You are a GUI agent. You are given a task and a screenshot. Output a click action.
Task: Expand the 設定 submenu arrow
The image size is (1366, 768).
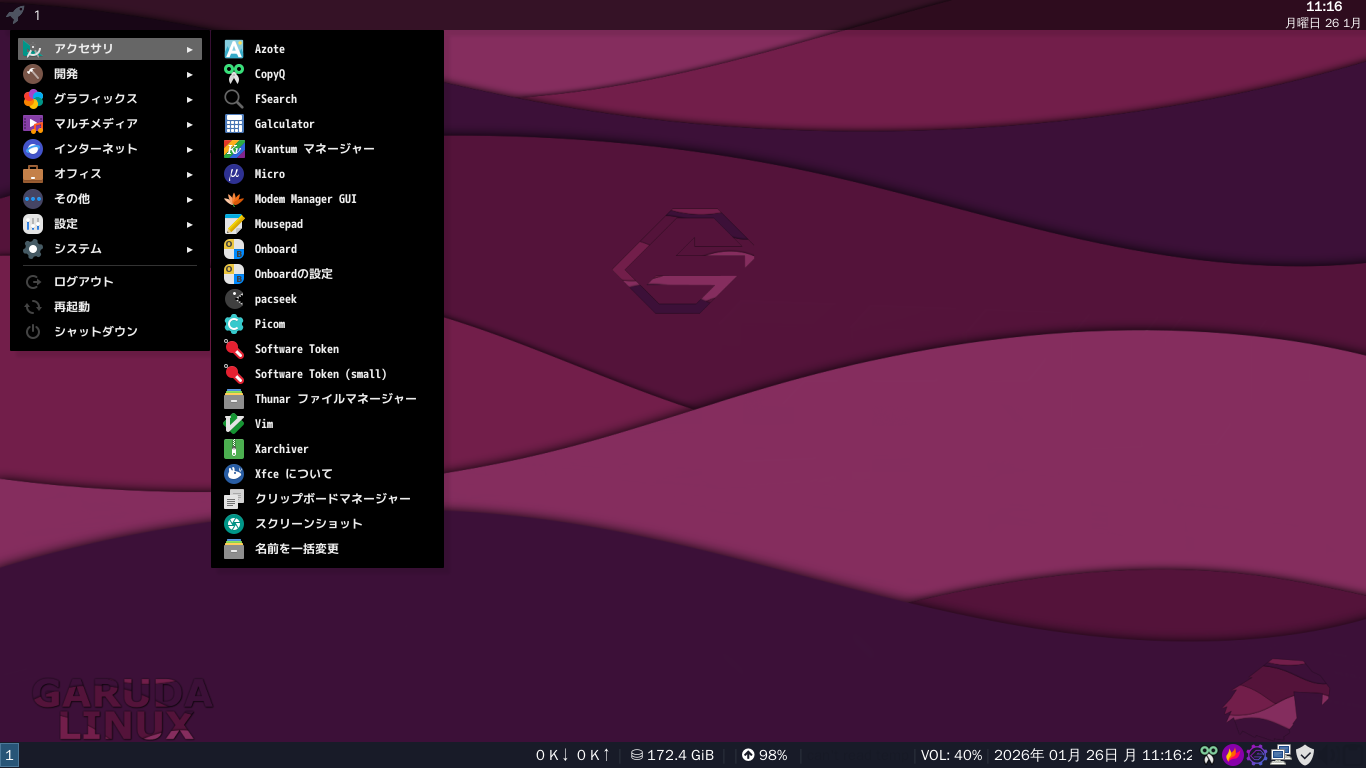(189, 224)
